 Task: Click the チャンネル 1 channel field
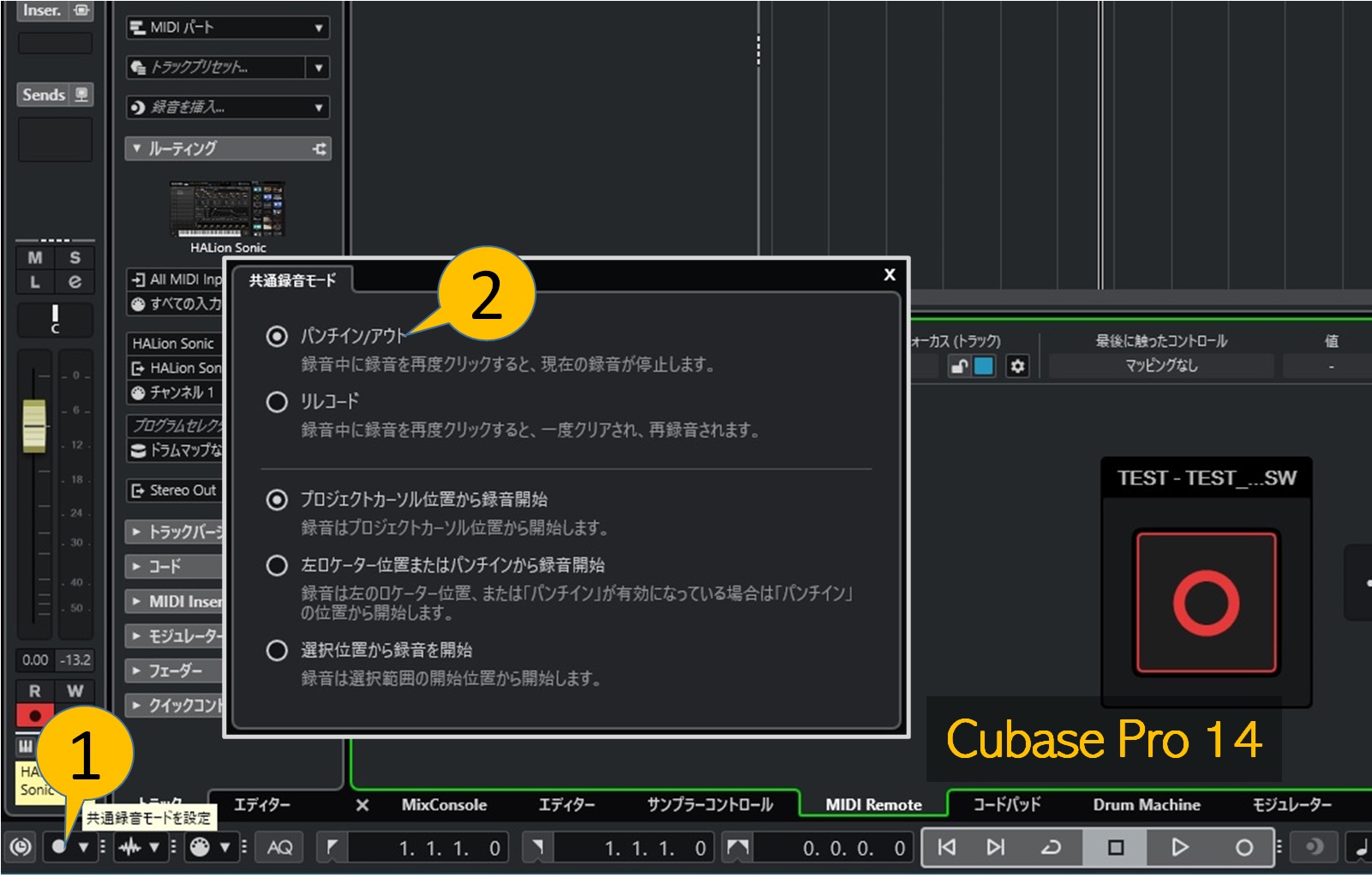(175, 393)
